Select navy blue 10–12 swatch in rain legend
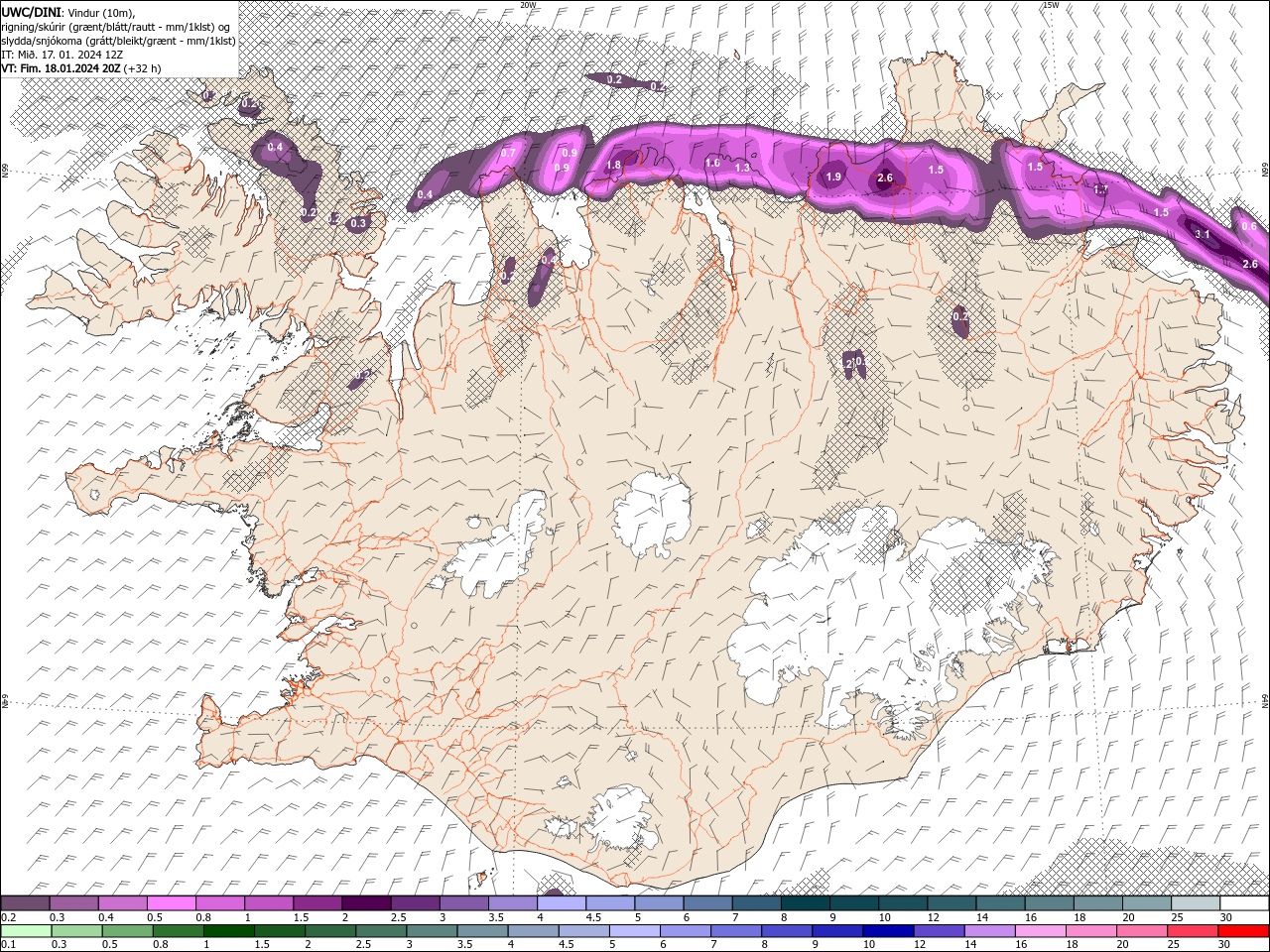Screen dimensions: 1270x952 889,931
